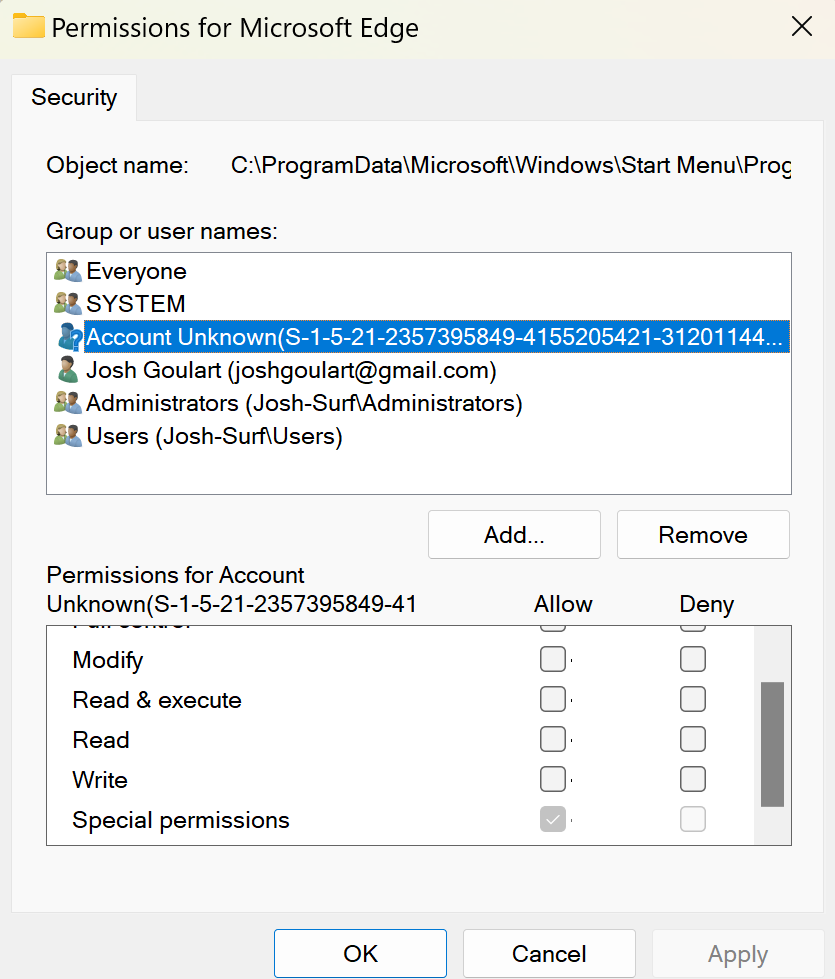Click the Administrators group icon

pyautogui.click(x=67, y=403)
